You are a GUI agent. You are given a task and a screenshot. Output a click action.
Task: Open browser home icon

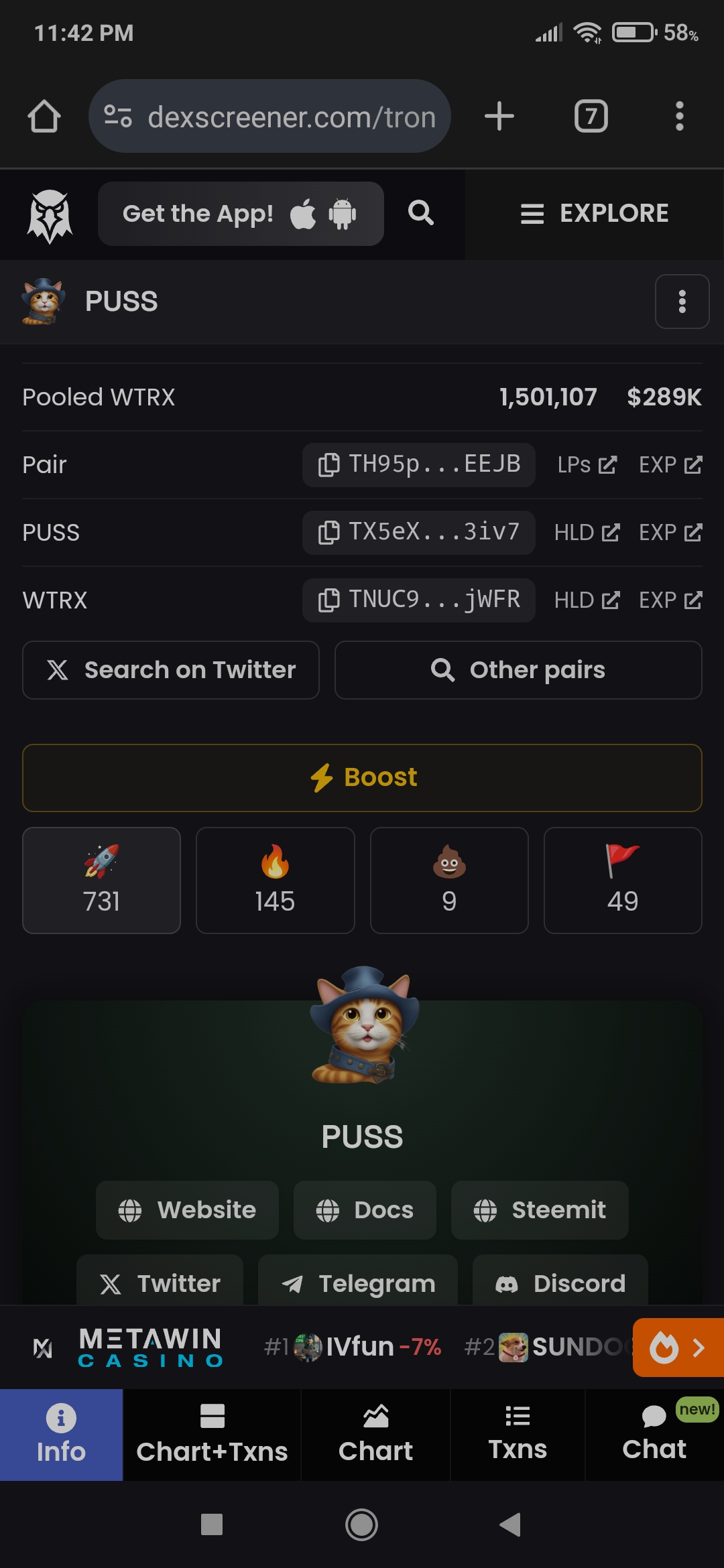pos(44,116)
